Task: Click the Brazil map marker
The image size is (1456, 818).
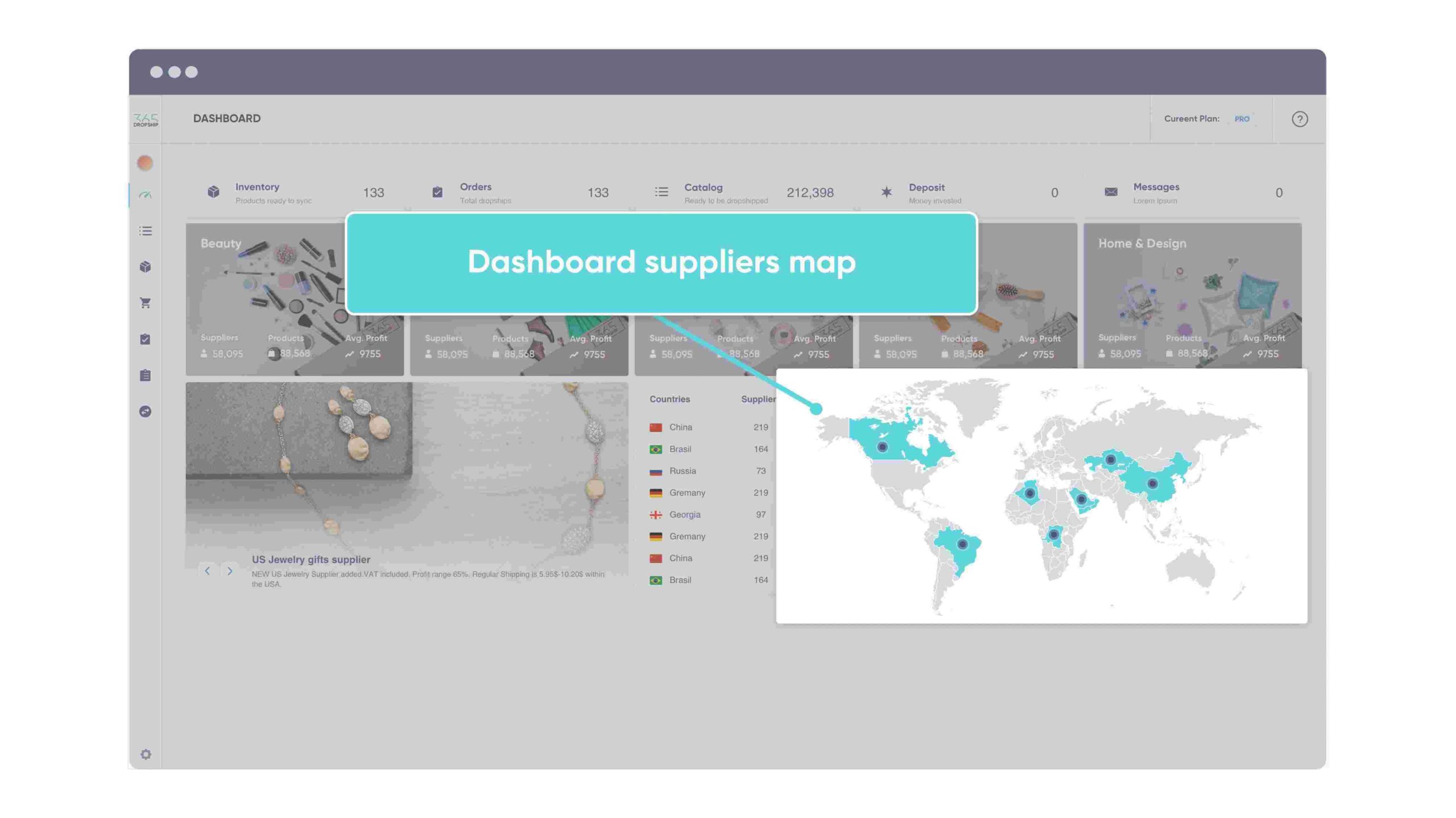Action: tap(962, 544)
